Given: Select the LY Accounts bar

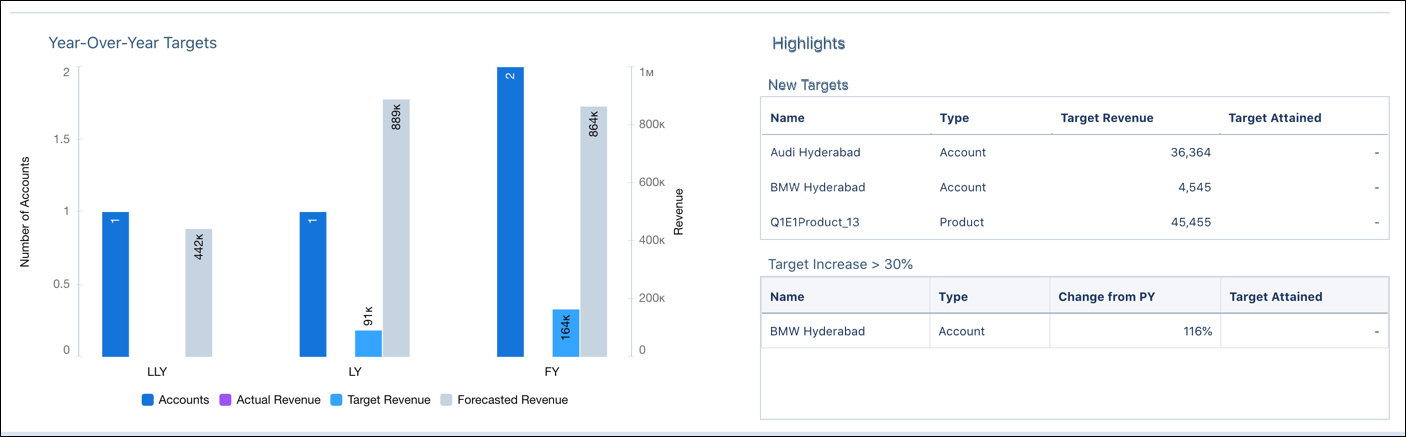Looking at the screenshot, I should [313, 284].
